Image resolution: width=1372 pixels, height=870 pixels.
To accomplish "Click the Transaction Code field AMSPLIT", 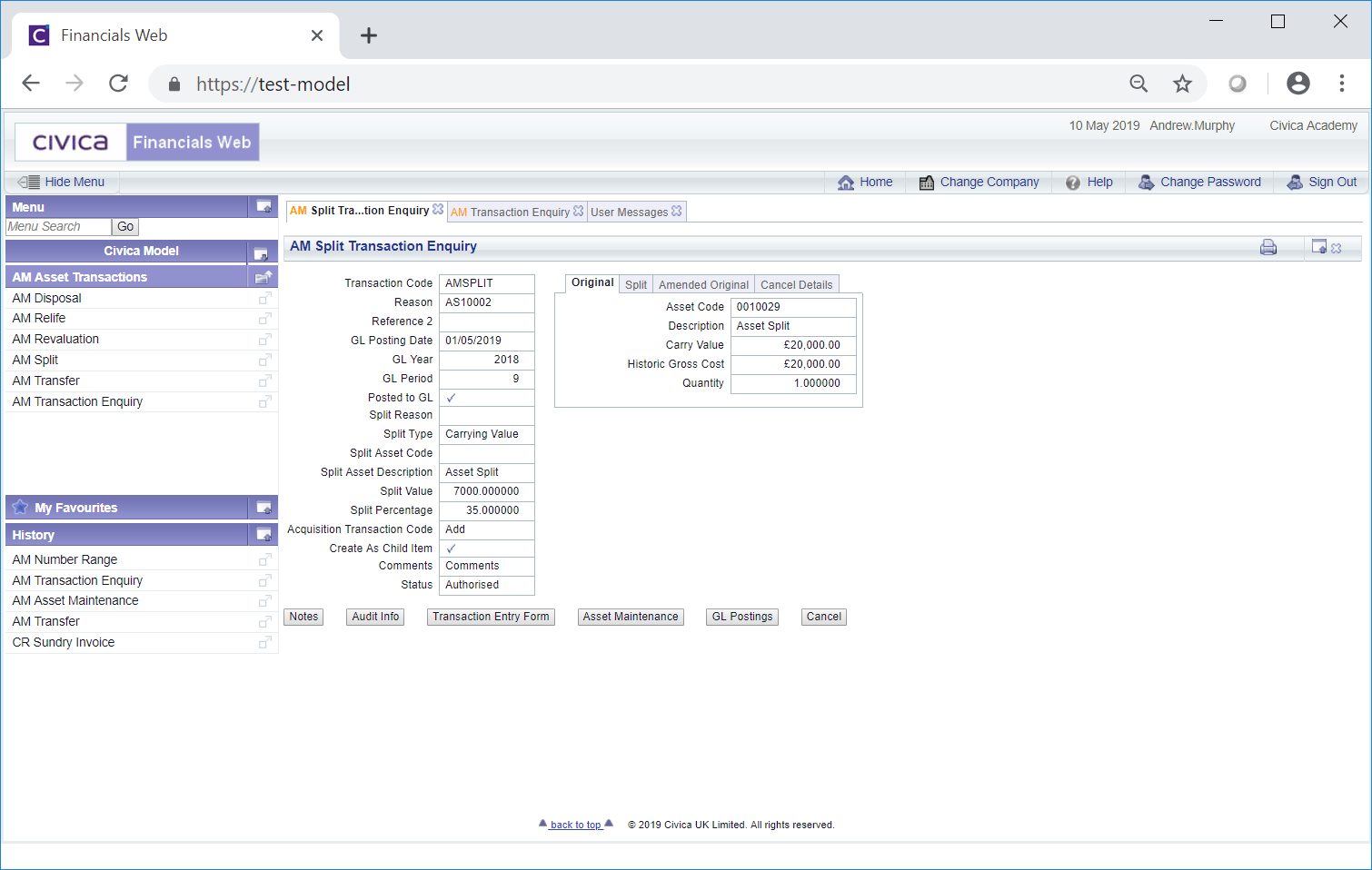I will point(487,283).
